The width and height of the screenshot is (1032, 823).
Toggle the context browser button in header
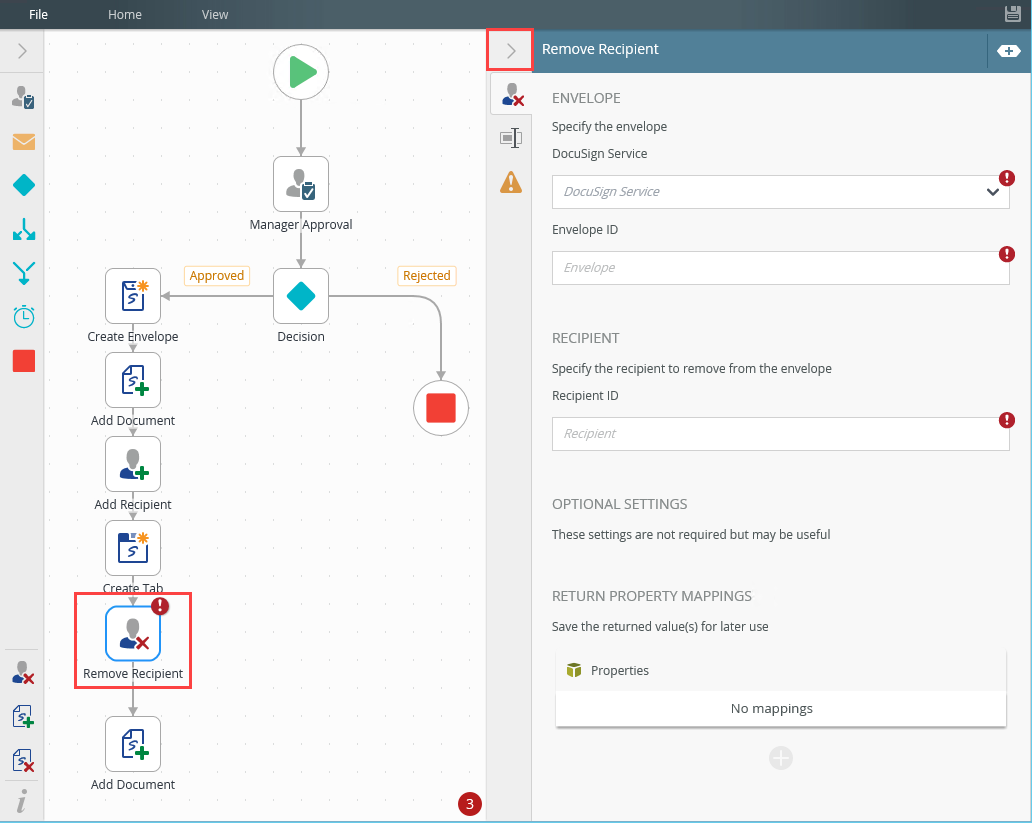point(1008,51)
